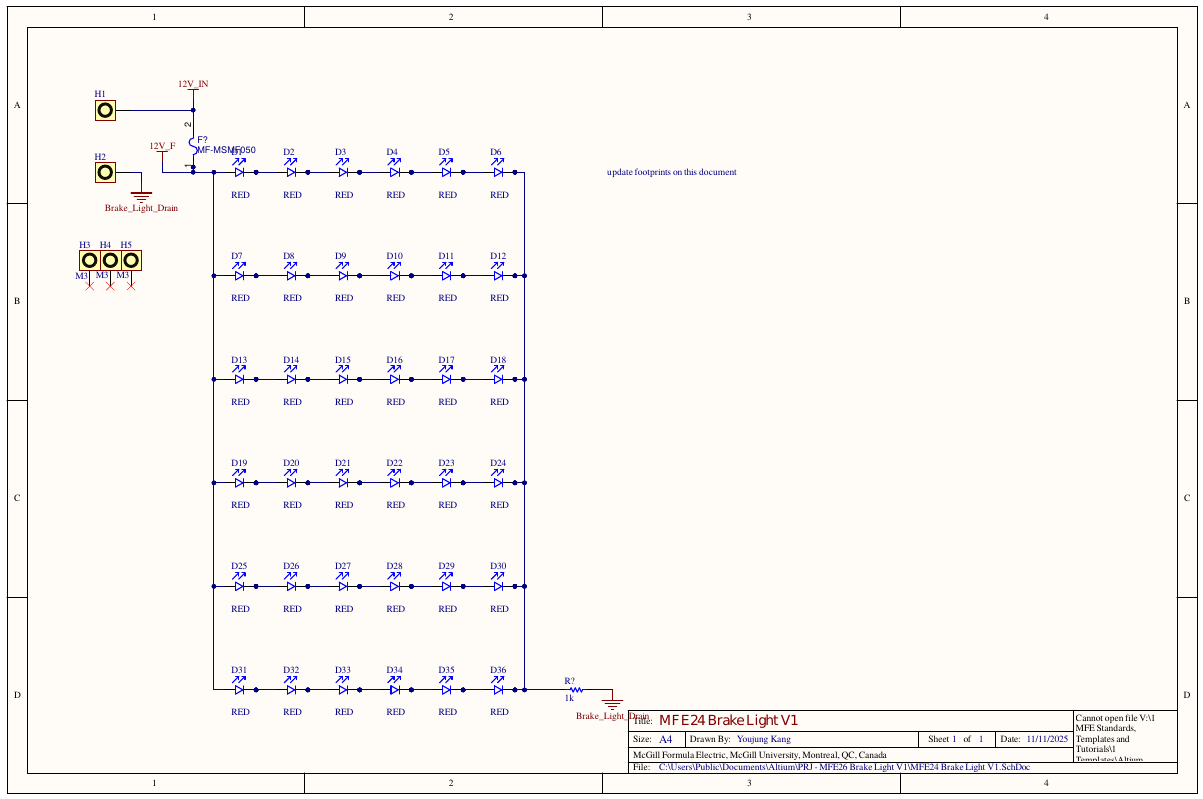The height and width of the screenshot is (799, 1203).
Task: Select the 'D17' designator label
Action: coord(446,359)
